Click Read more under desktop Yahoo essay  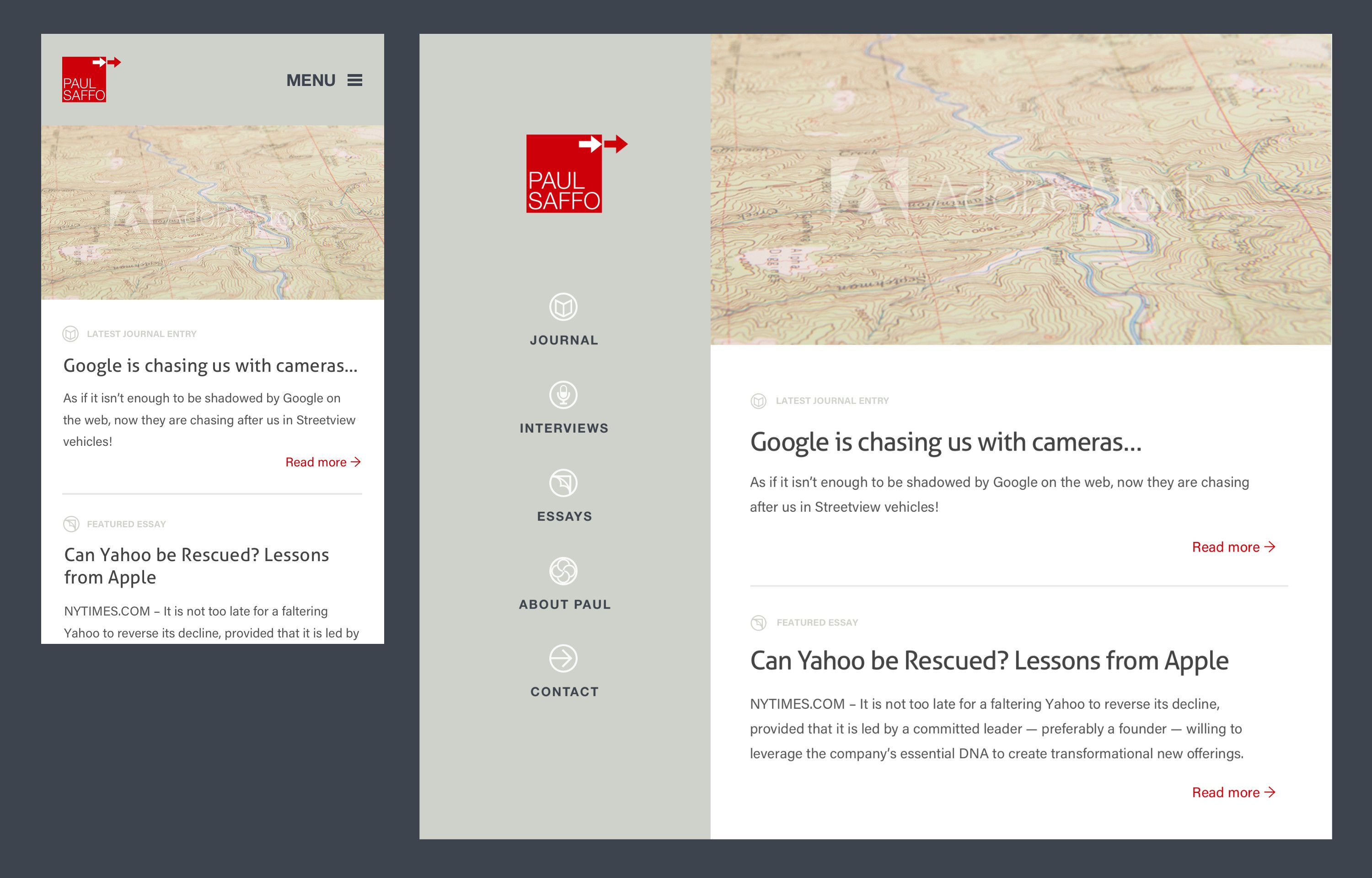click(x=1233, y=792)
